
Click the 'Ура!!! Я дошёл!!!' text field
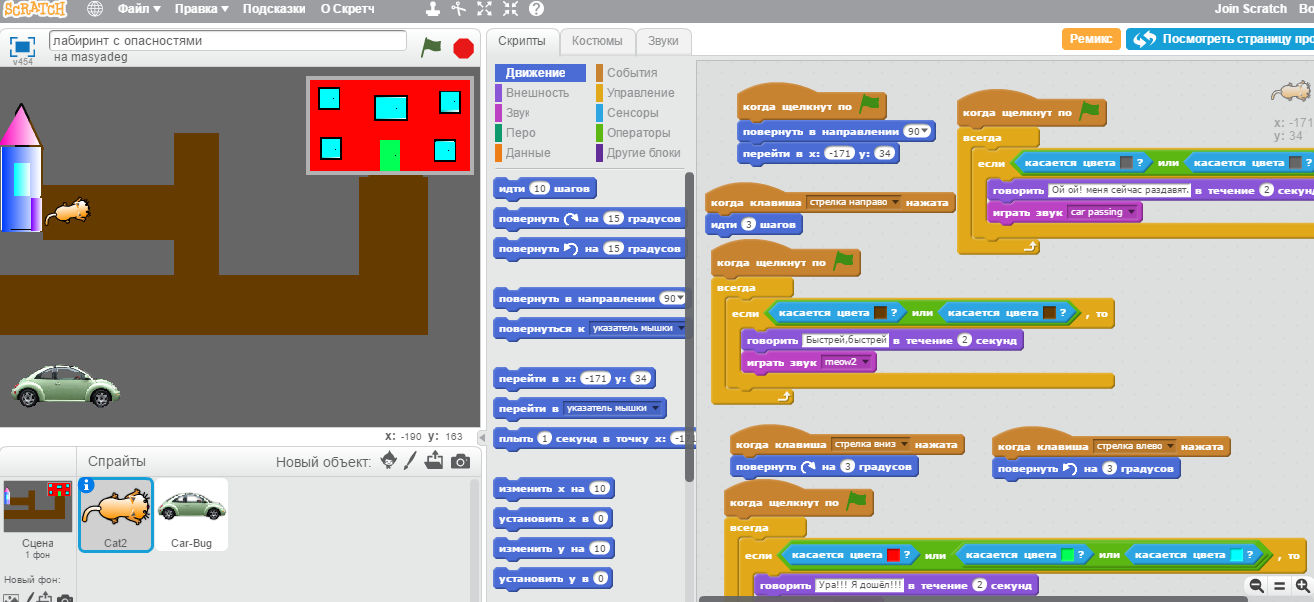click(x=862, y=586)
